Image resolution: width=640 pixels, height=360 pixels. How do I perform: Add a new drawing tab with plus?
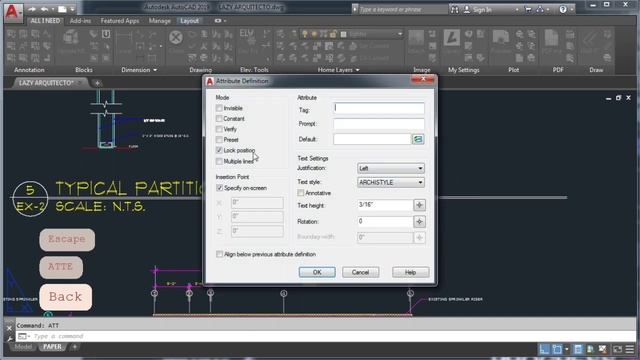(97, 83)
